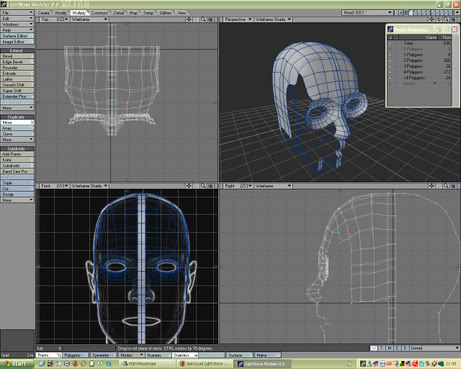The width and height of the screenshot is (461, 369).
Task: Select the Knife tool
Action: (17, 160)
